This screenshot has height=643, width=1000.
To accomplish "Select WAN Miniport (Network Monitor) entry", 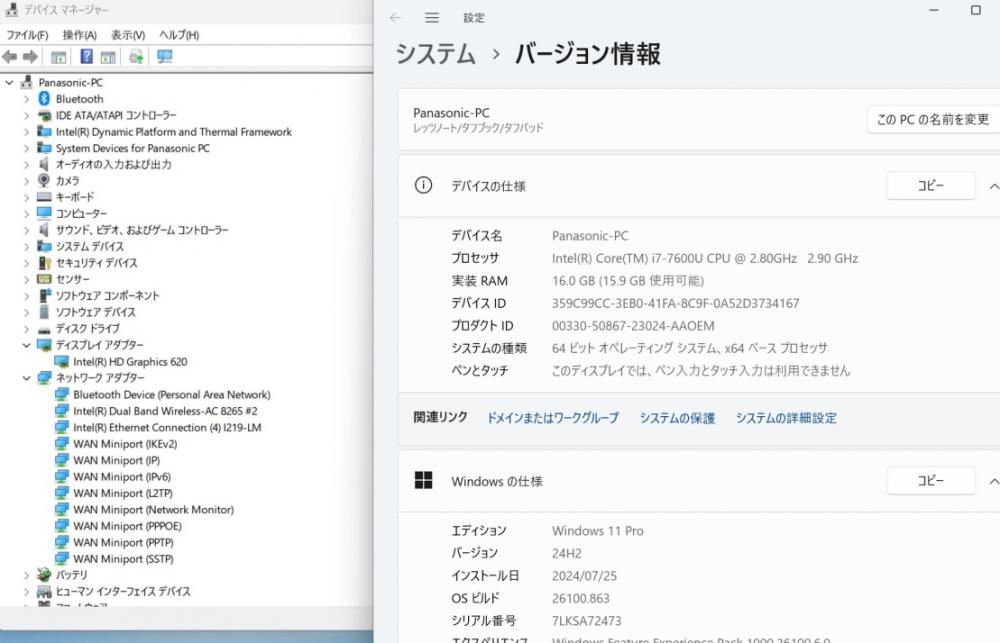I will pos(154,510).
